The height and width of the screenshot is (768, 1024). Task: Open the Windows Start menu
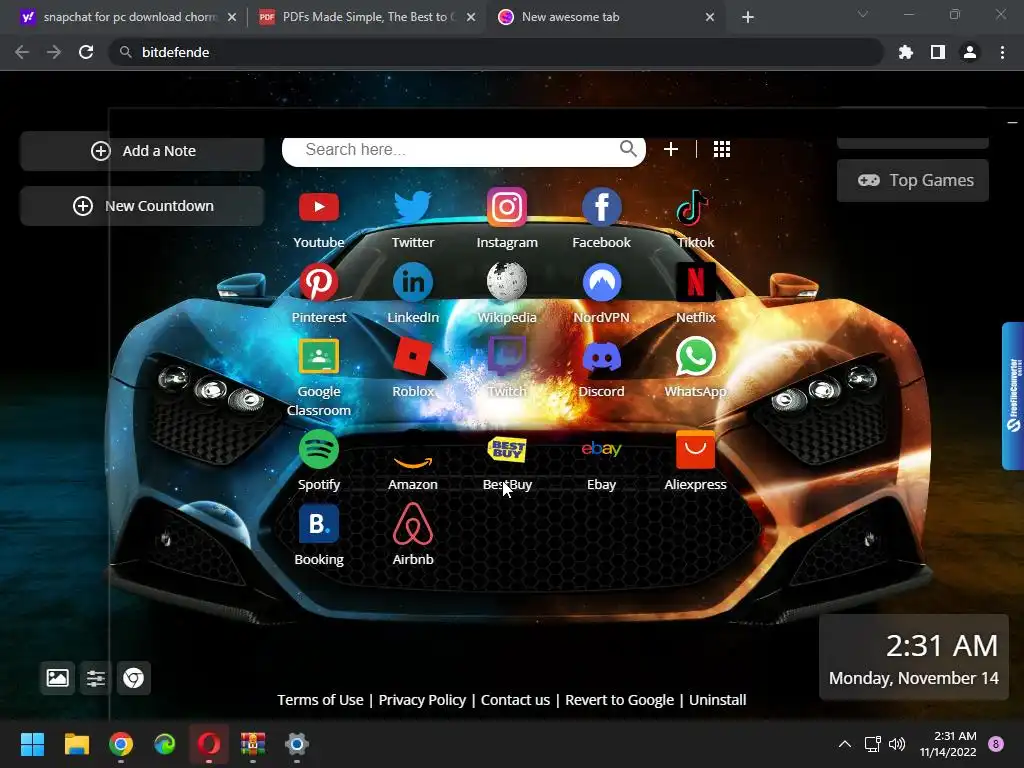click(x=32, y=744)
